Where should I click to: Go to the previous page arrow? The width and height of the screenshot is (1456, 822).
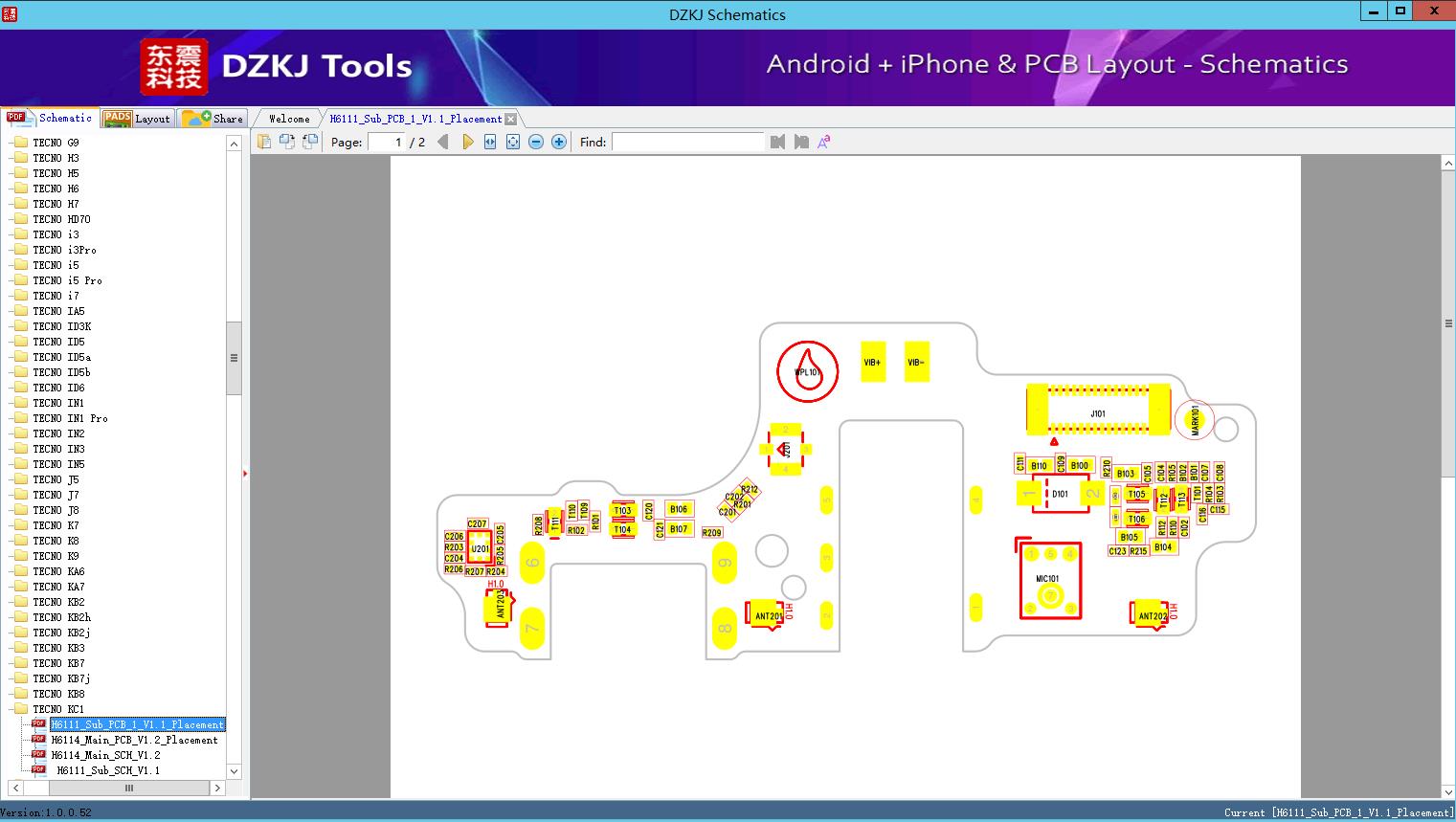[x=443, y=142]
